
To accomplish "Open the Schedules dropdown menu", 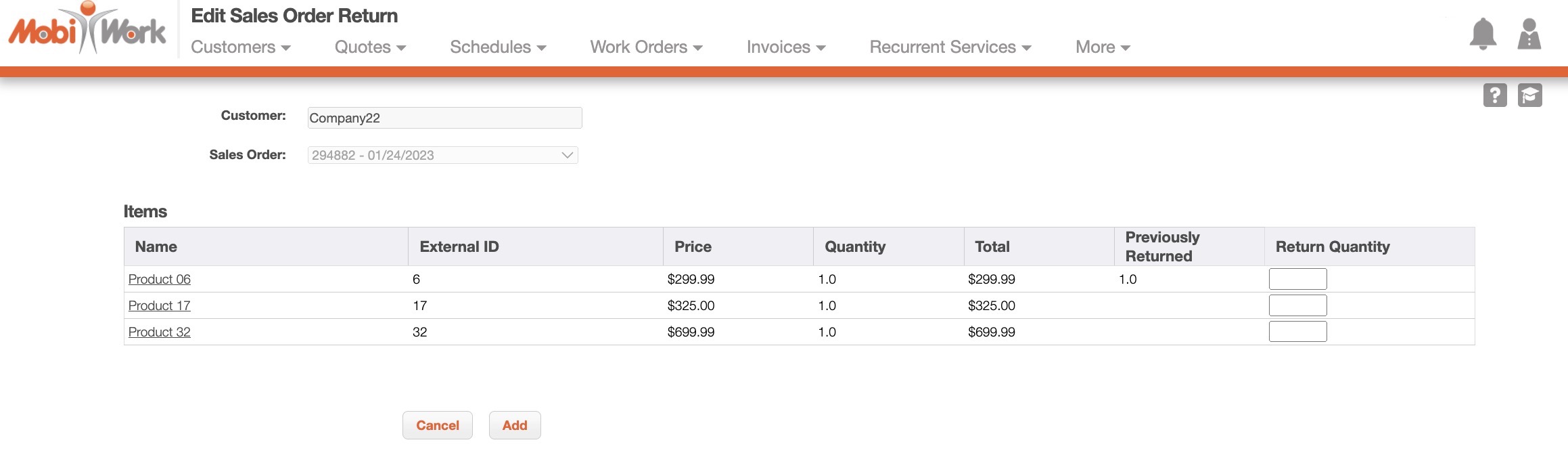I will click(x=498, y=47).
